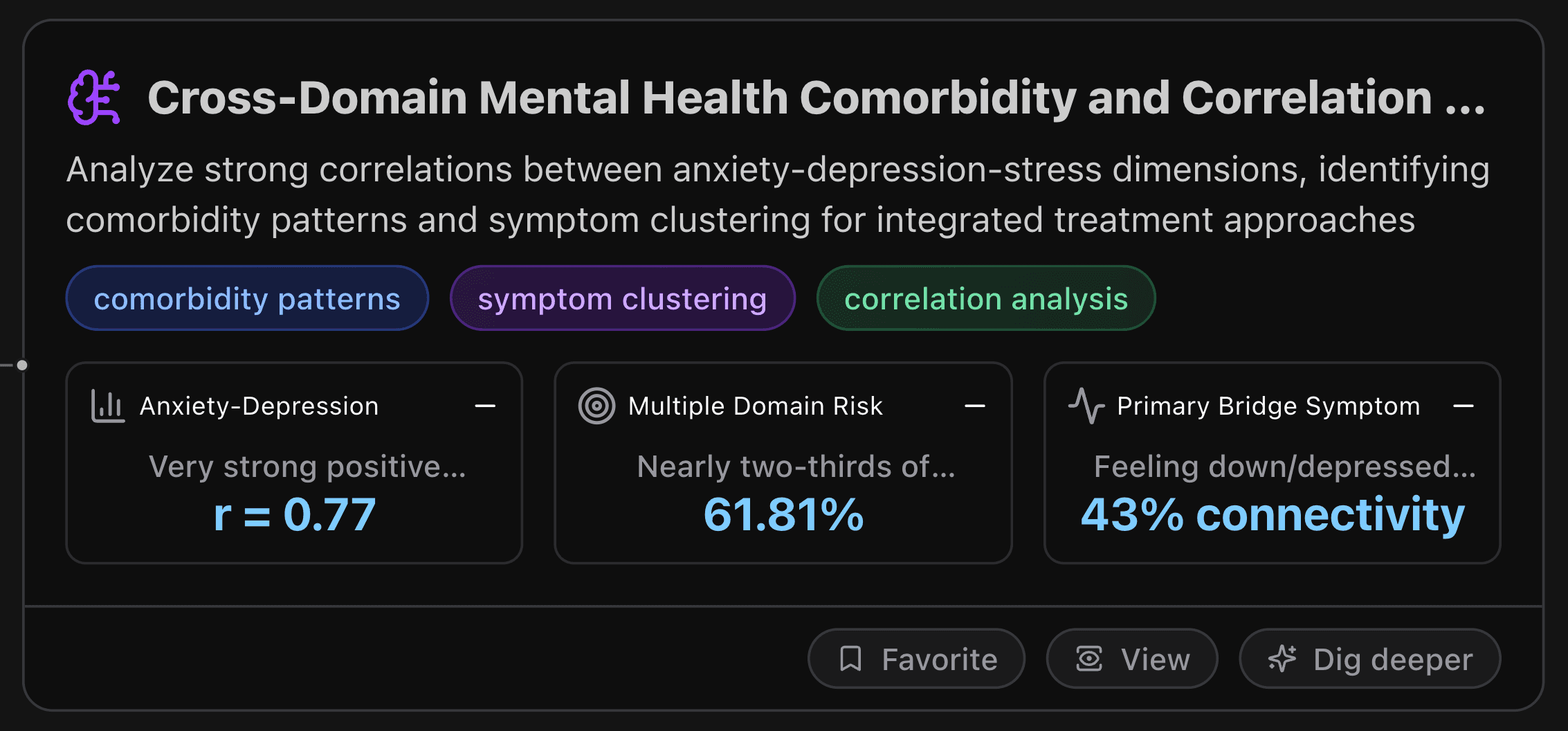Click the 61.81% risk percentage
The height and width of the screenshot is (731, 1568).
[783, 514]
